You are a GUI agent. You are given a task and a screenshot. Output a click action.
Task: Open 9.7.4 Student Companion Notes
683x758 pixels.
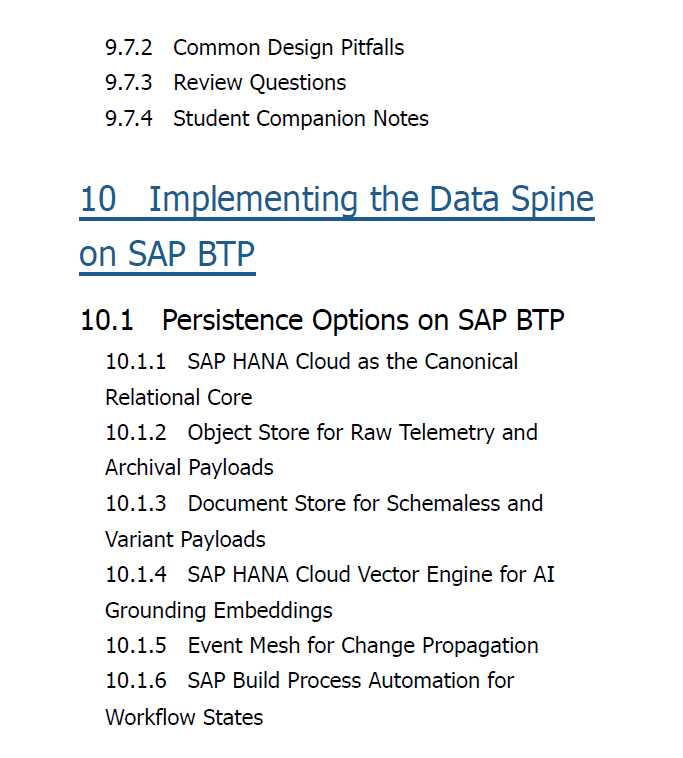[267, 119]
